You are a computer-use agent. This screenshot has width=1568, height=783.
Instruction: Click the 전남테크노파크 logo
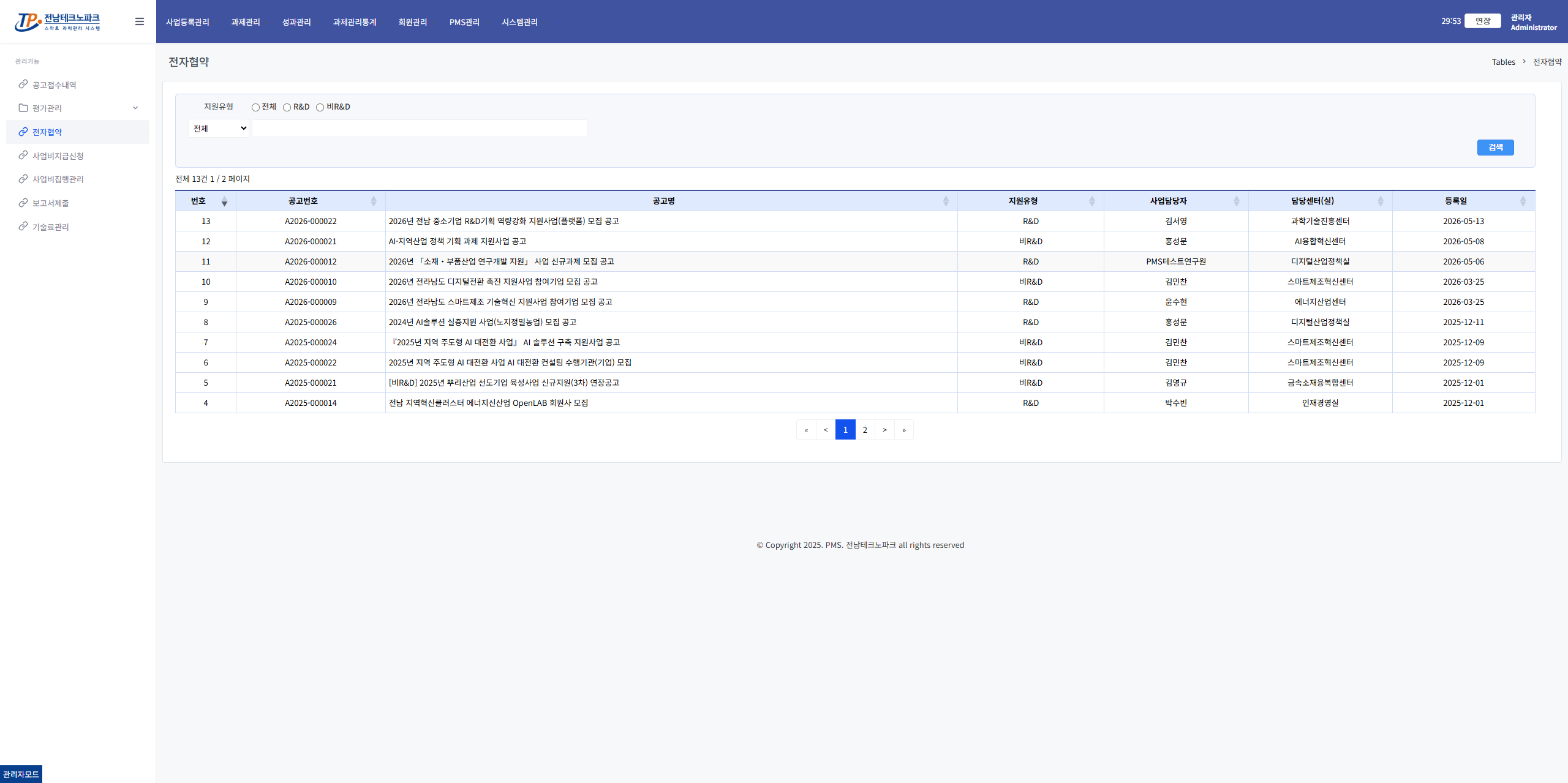[58, 22]
